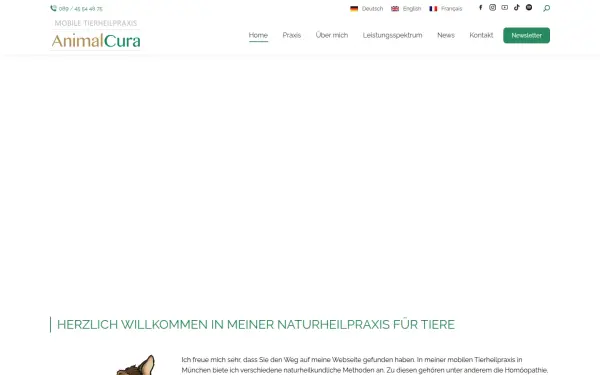Click the Herzlich Willkommen heading
600x375 pixels.
(x=256, y=324)
